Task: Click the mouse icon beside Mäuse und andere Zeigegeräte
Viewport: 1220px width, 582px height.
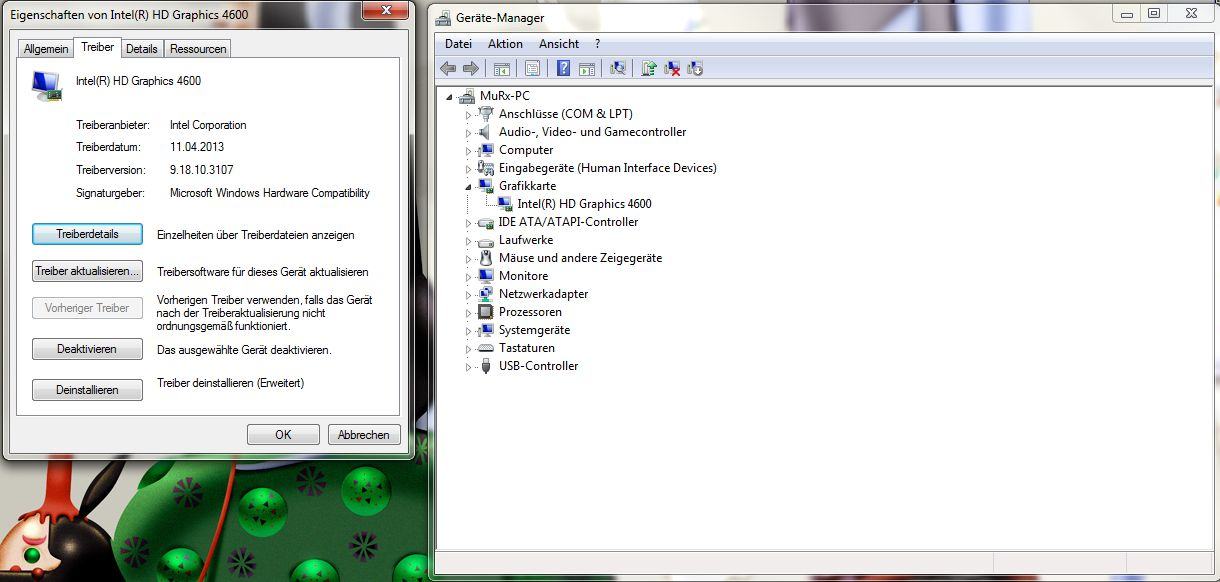Action: click(486, 258)
